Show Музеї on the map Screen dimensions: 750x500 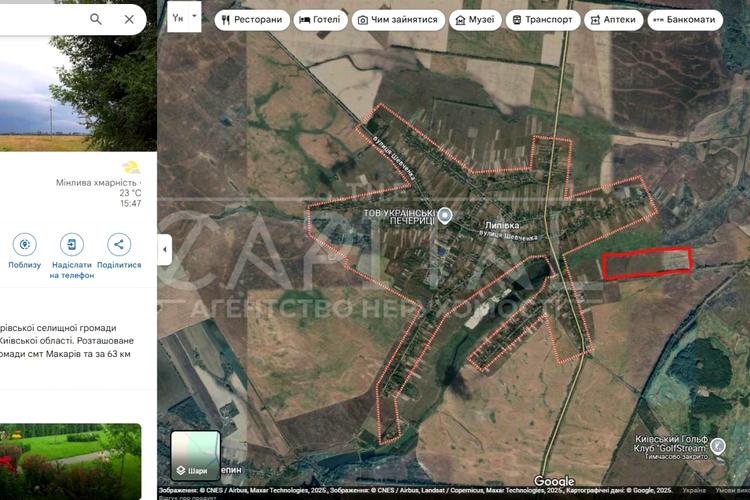coord(475,20)
